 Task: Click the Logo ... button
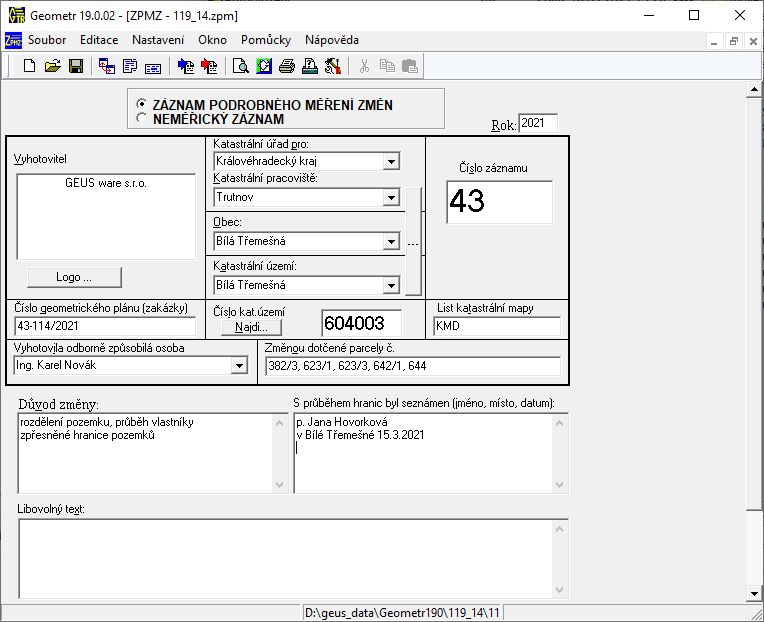(74, 277)
